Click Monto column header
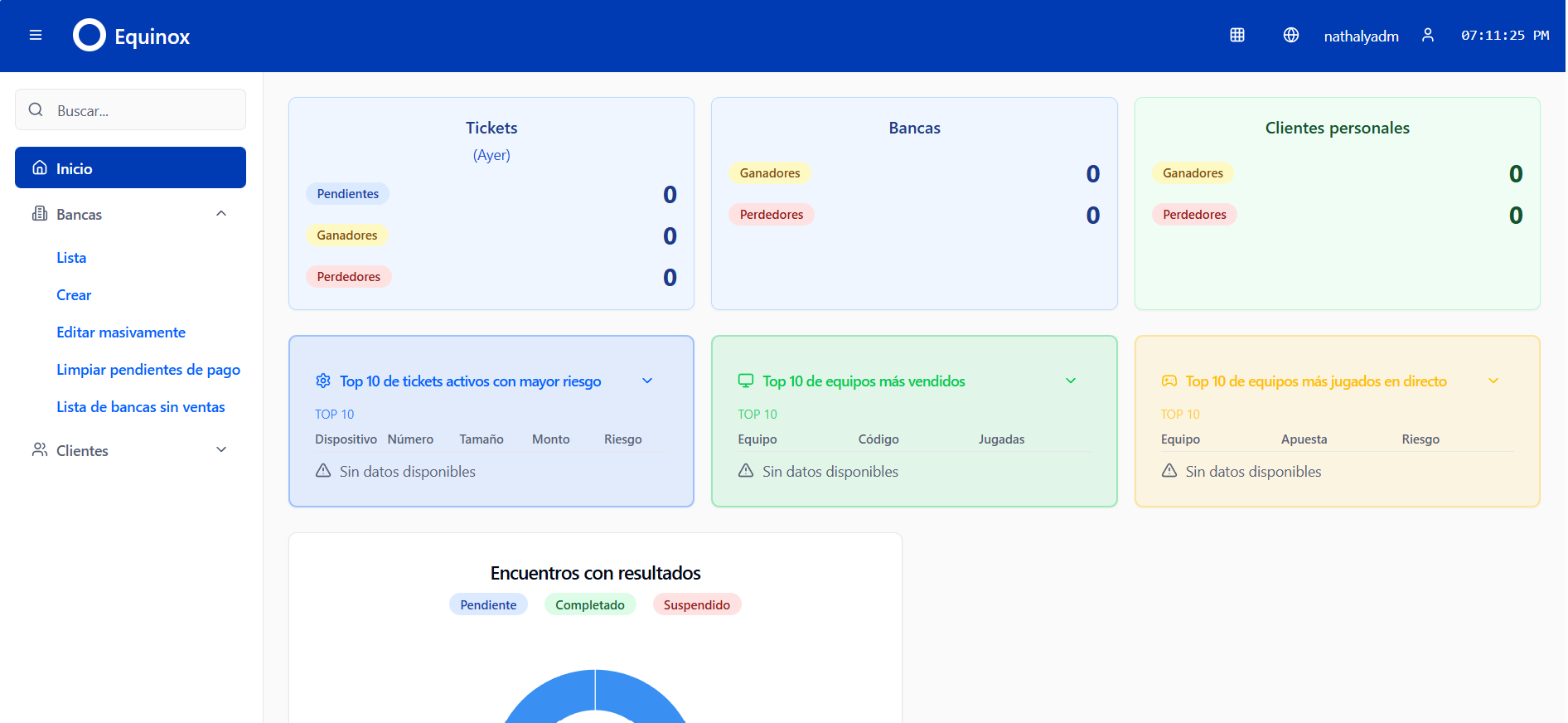1568x723 pixels. pos(551,439)
